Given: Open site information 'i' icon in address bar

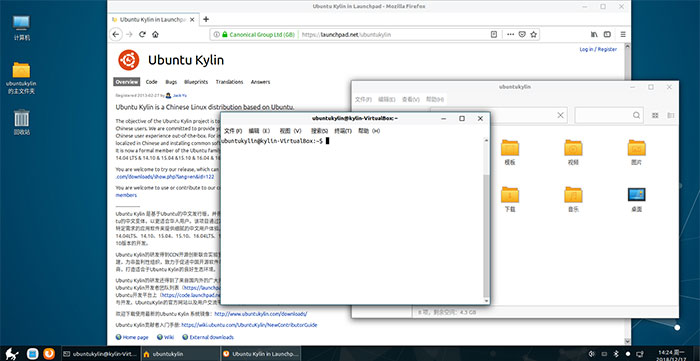Looking at the screenshot, I should [216, 34].
